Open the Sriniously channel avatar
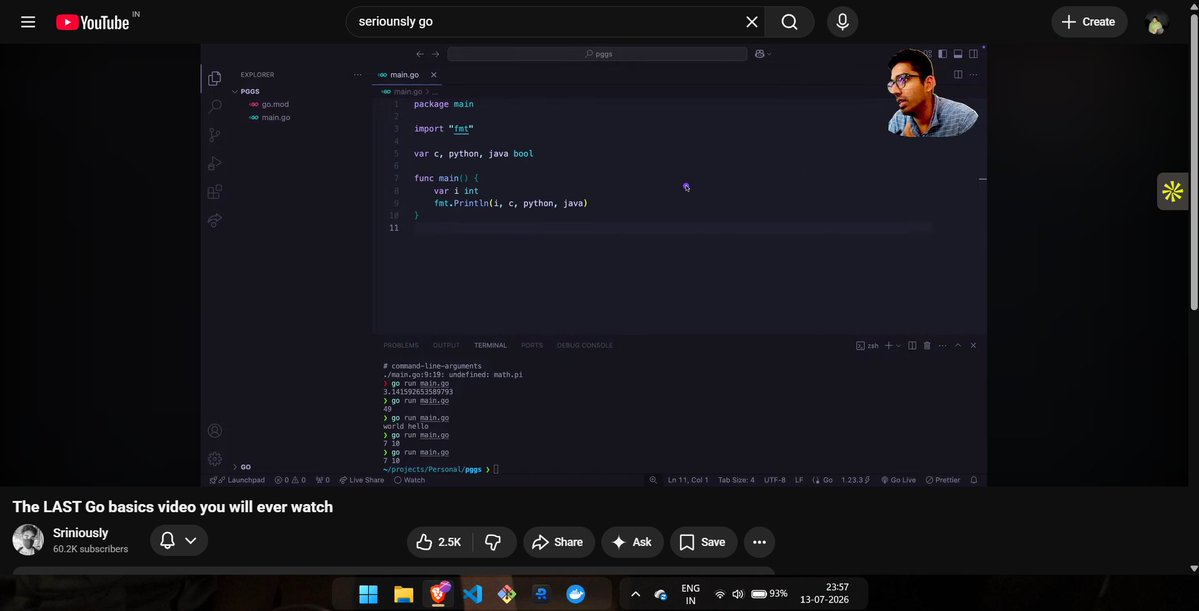Viewport: 1199px width, 611px height. point(28,540)
